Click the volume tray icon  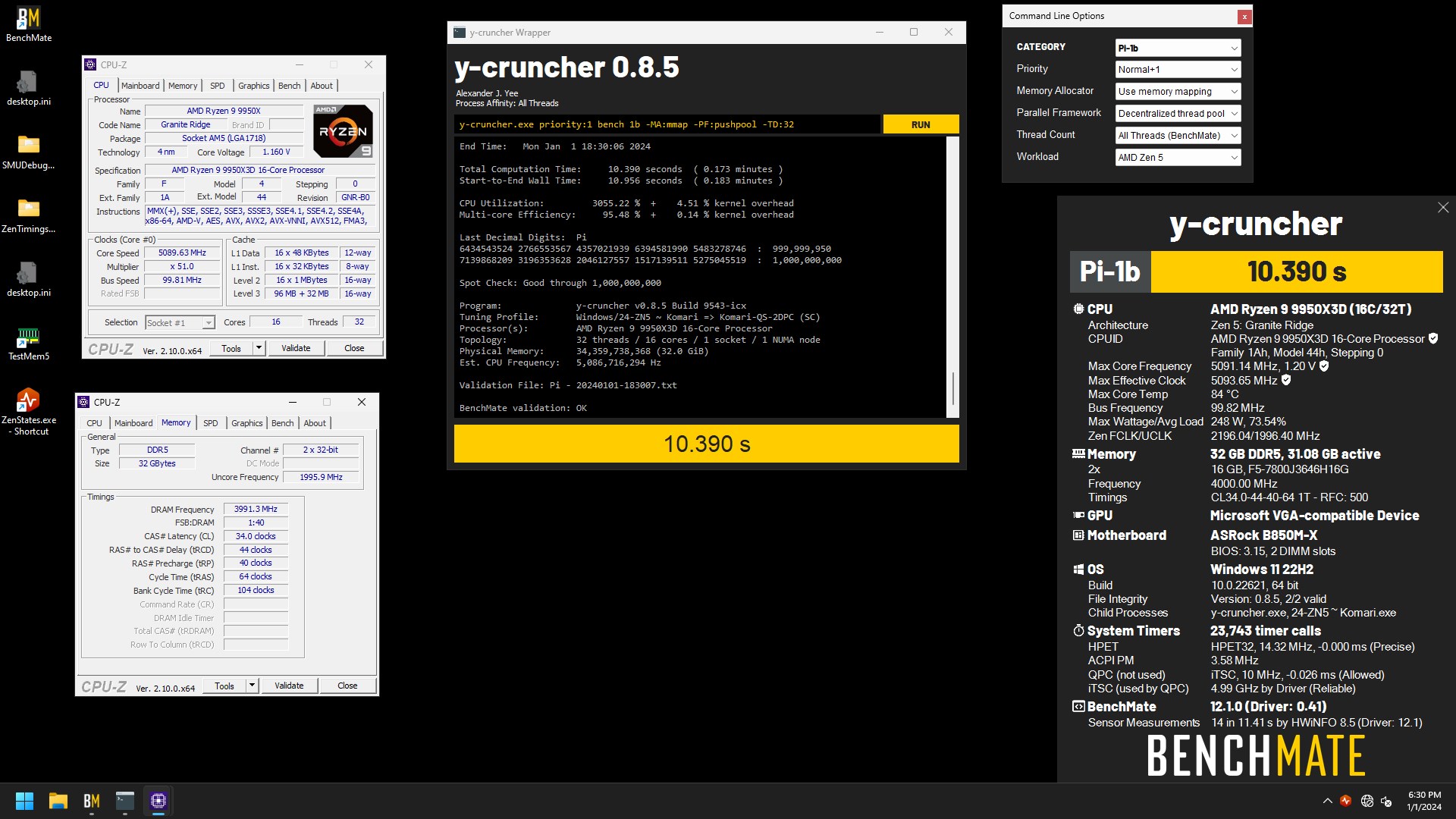coord(1386,801)
